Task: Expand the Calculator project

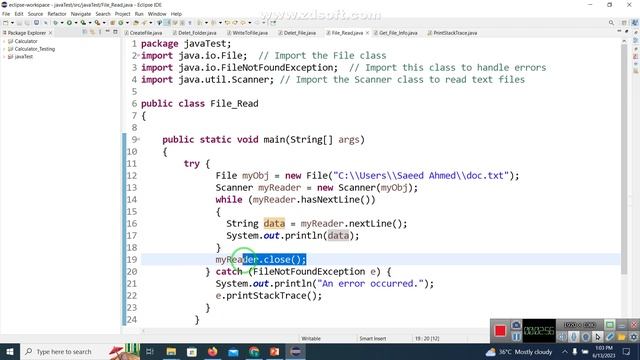Action: [x=4, y=41]
